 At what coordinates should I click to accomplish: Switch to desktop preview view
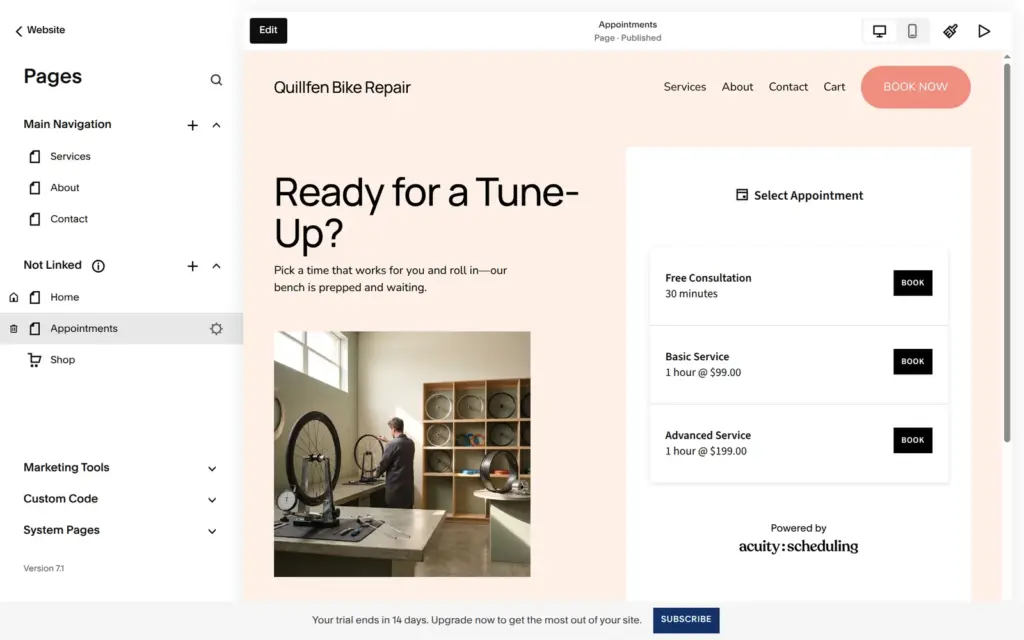click(x=880, y=31)
